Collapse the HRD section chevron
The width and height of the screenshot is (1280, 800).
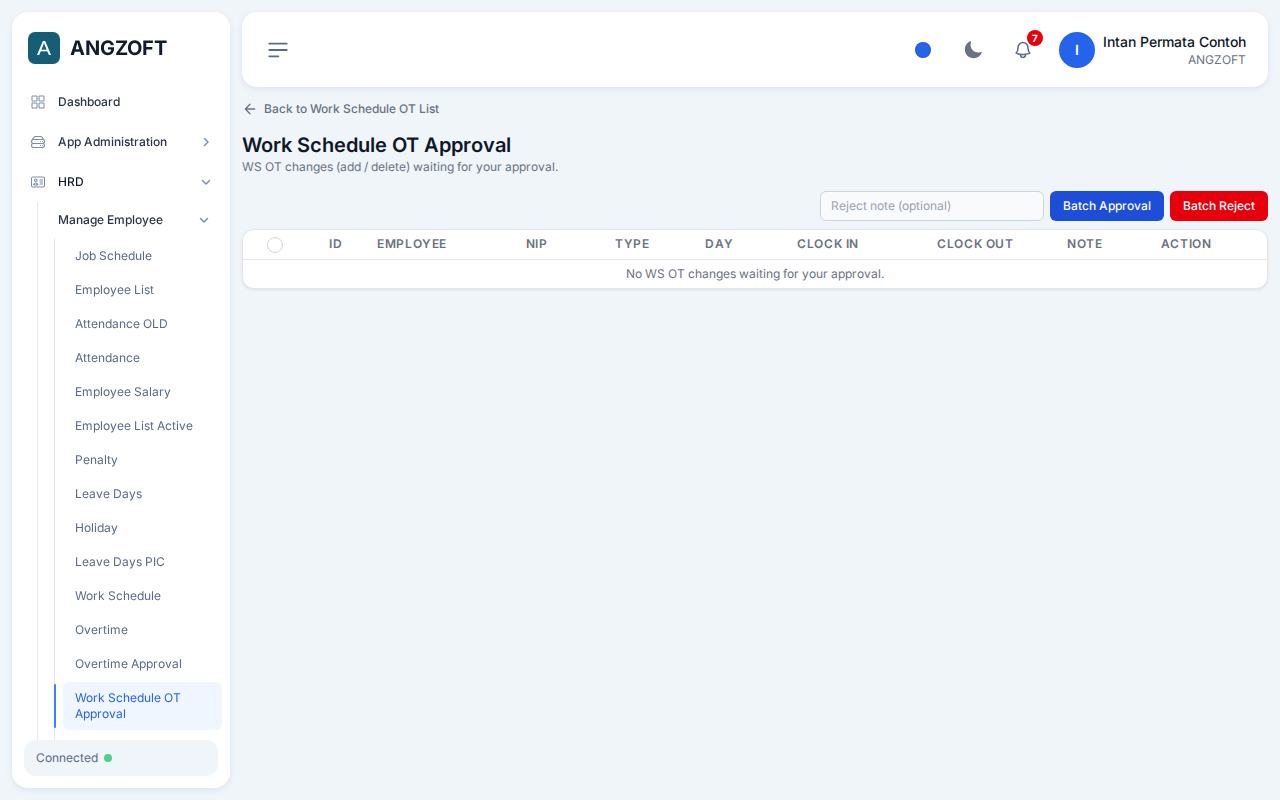pyautogui.click(x=206, y=182)
